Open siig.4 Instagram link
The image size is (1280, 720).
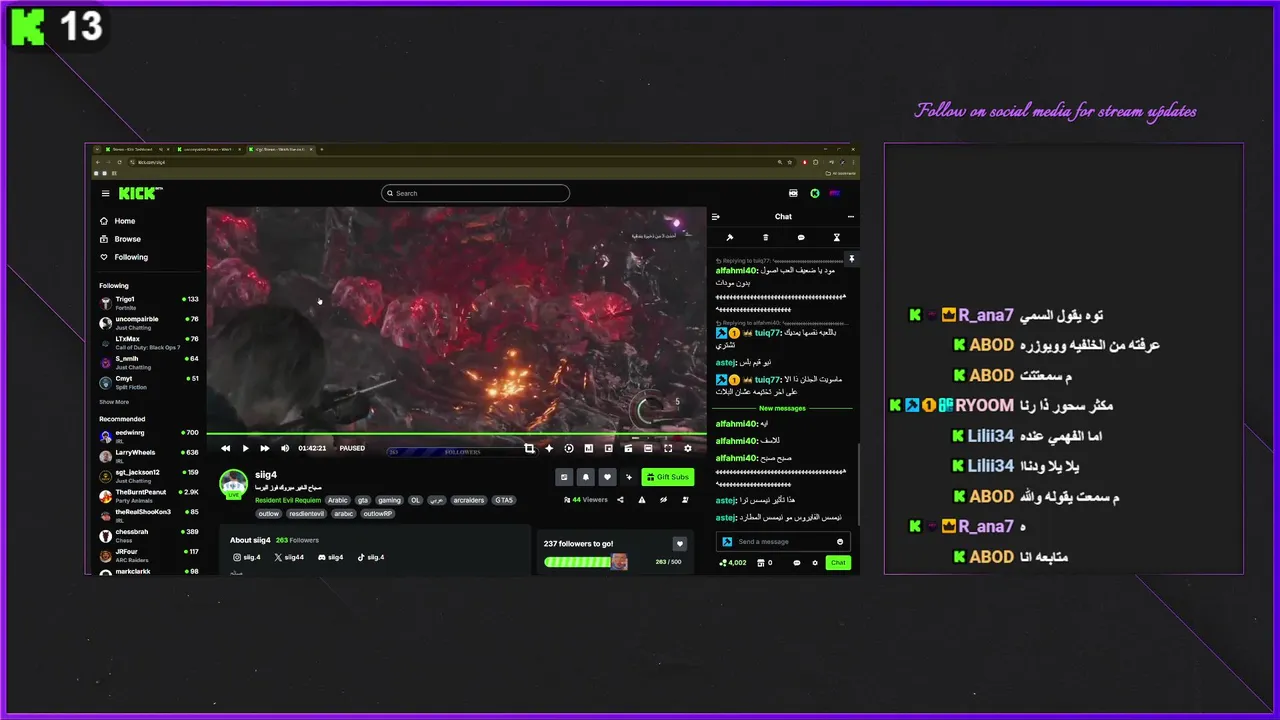tap(247, 557)
